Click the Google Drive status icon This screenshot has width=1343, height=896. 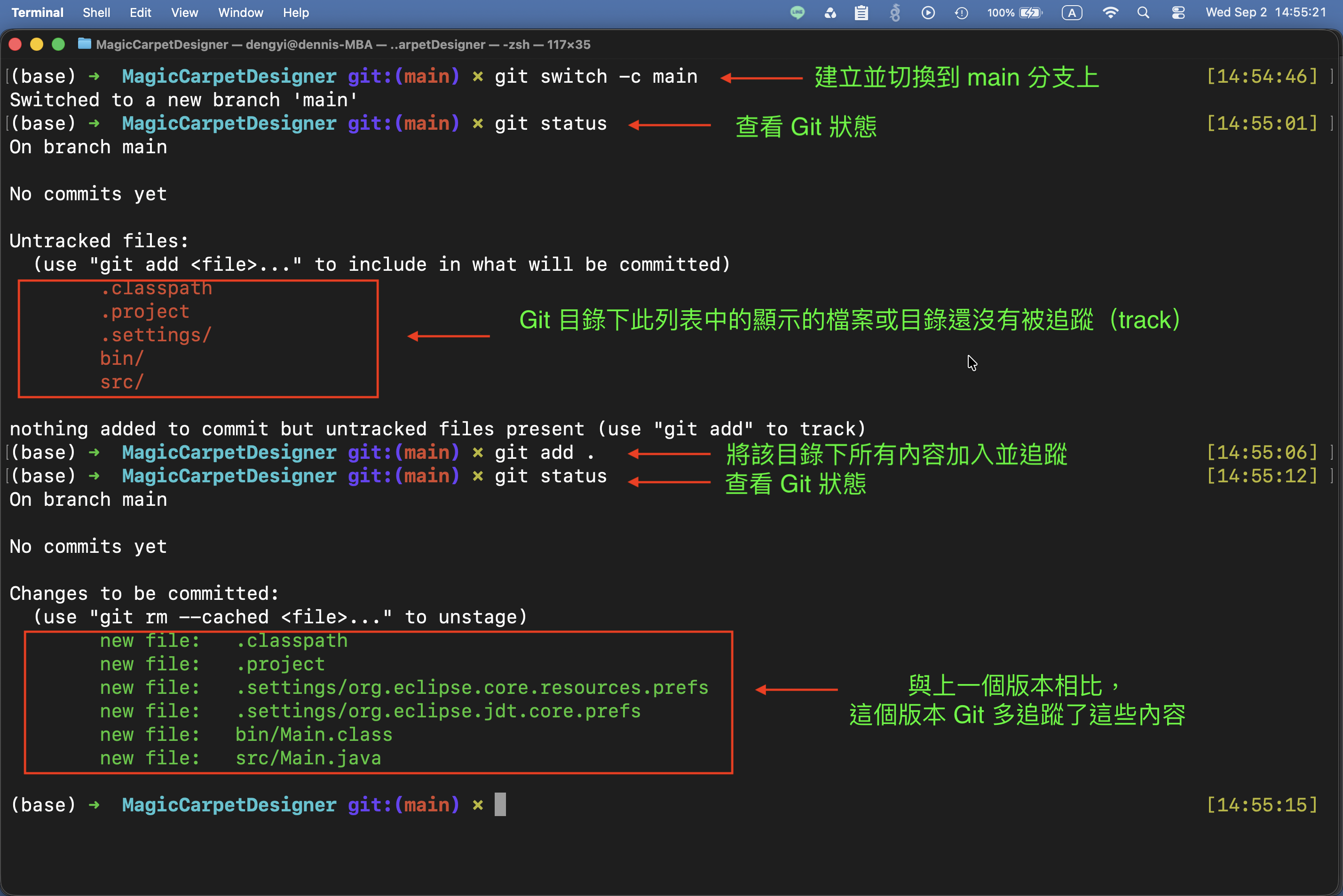click(x=830, y=13)
